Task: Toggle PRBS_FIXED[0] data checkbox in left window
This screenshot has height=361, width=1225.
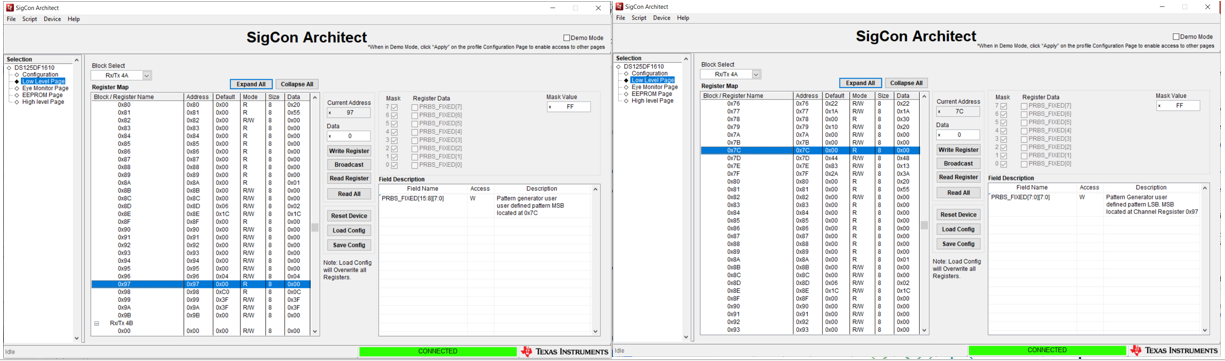Action: pos(416,165)
